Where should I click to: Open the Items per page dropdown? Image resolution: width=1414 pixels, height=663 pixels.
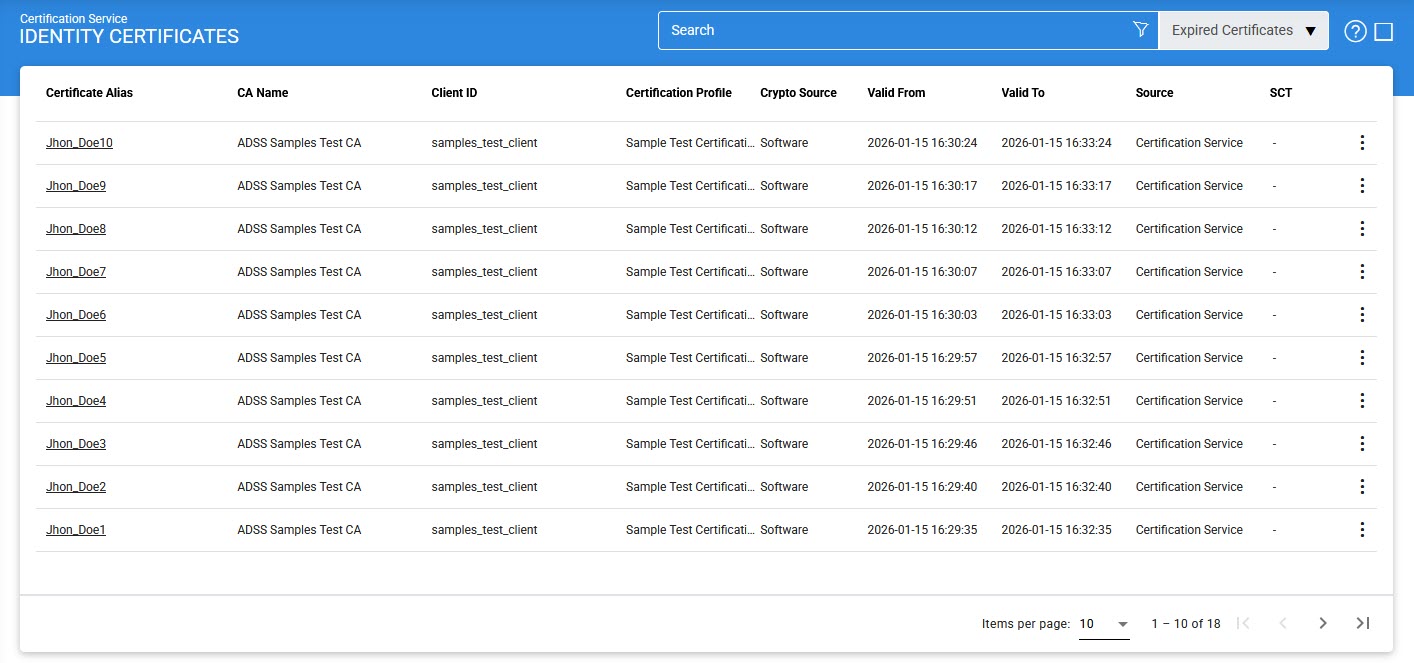(x=1104, y=623)
